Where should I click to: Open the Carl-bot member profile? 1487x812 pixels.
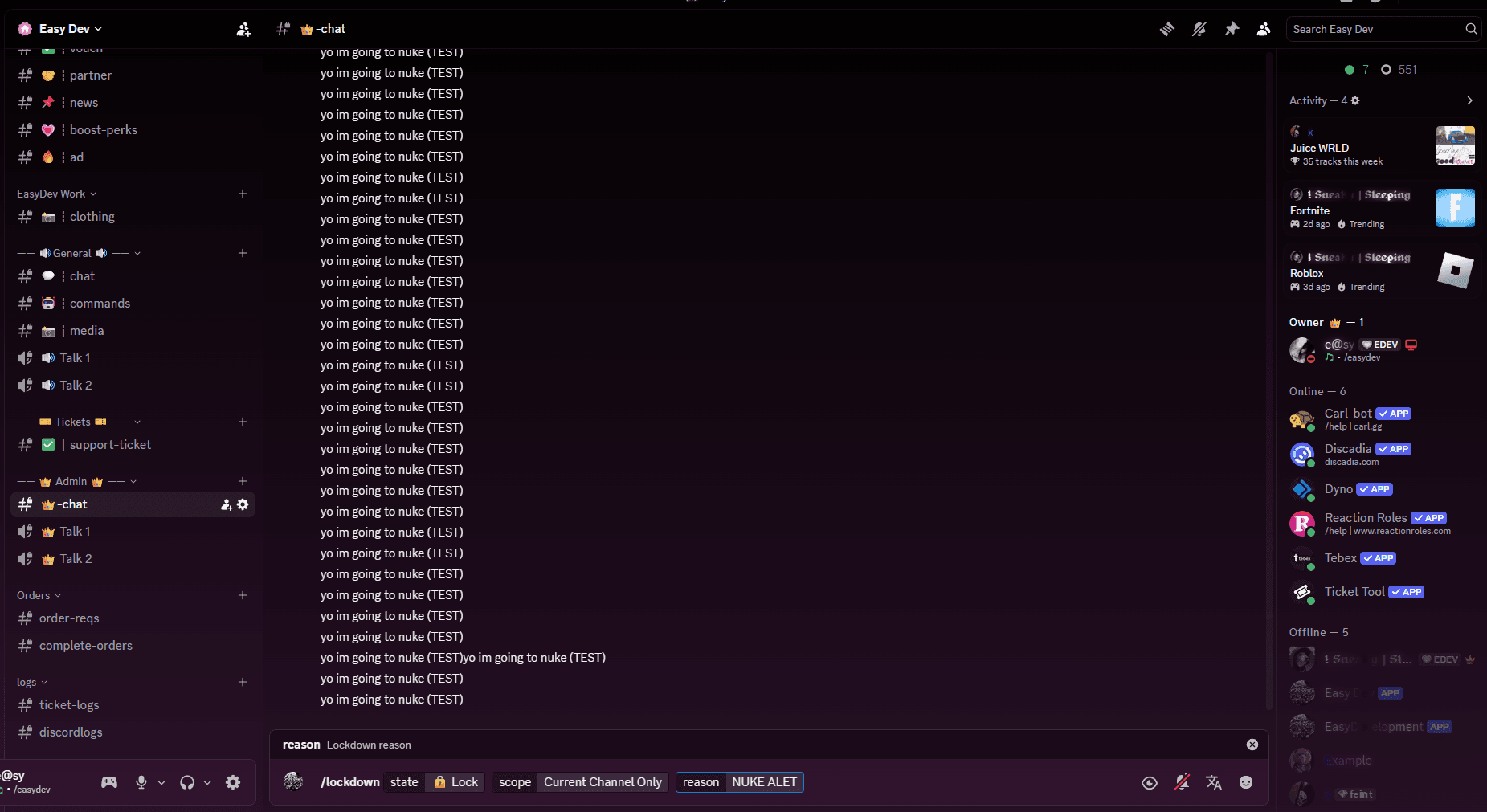click(1382, 419)
